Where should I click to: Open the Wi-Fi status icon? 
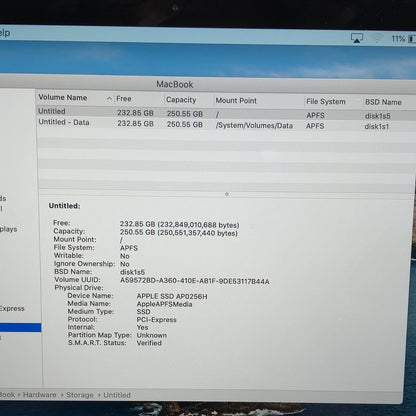point(377,38)
